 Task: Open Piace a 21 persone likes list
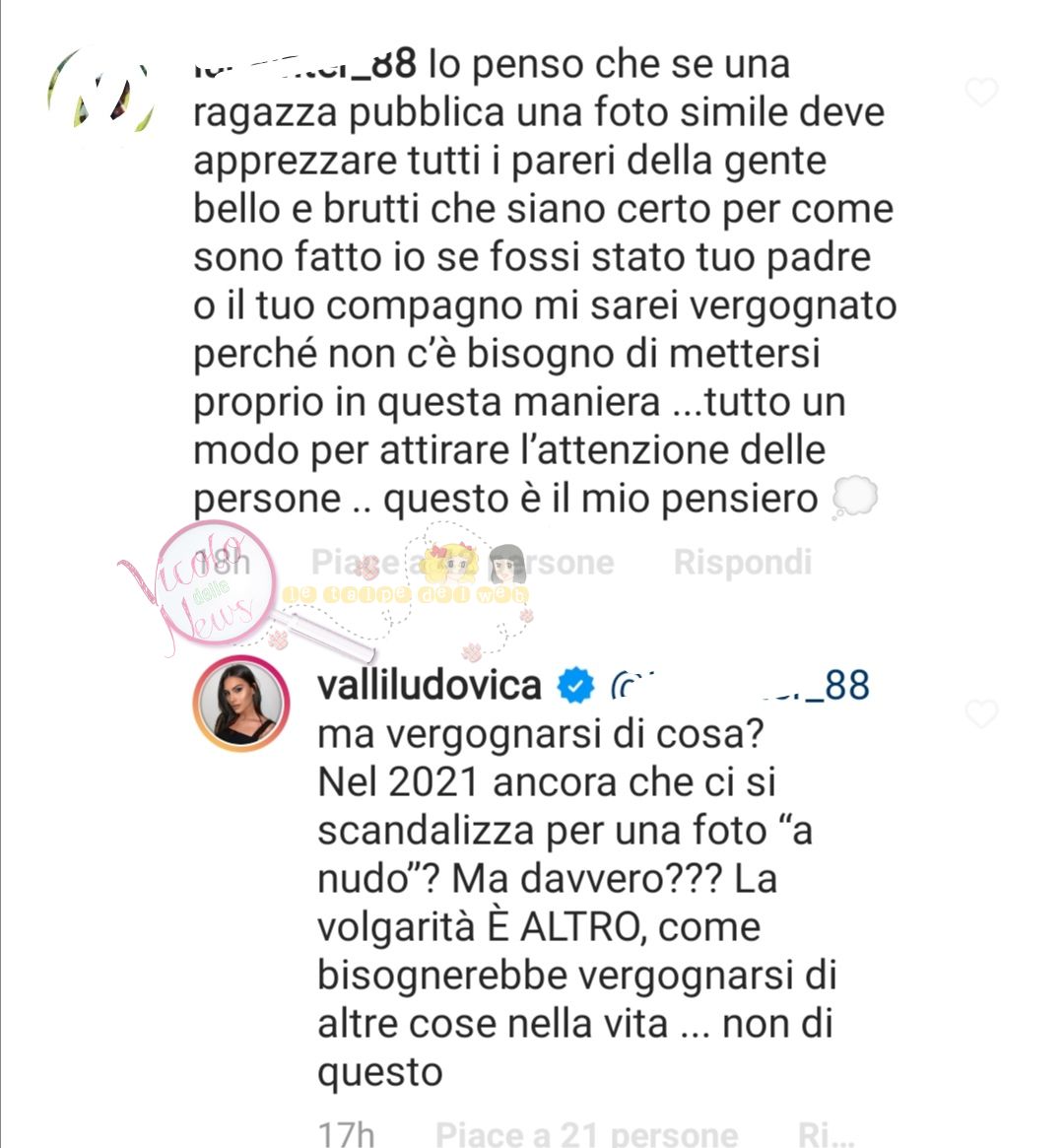click(586, 1133)
